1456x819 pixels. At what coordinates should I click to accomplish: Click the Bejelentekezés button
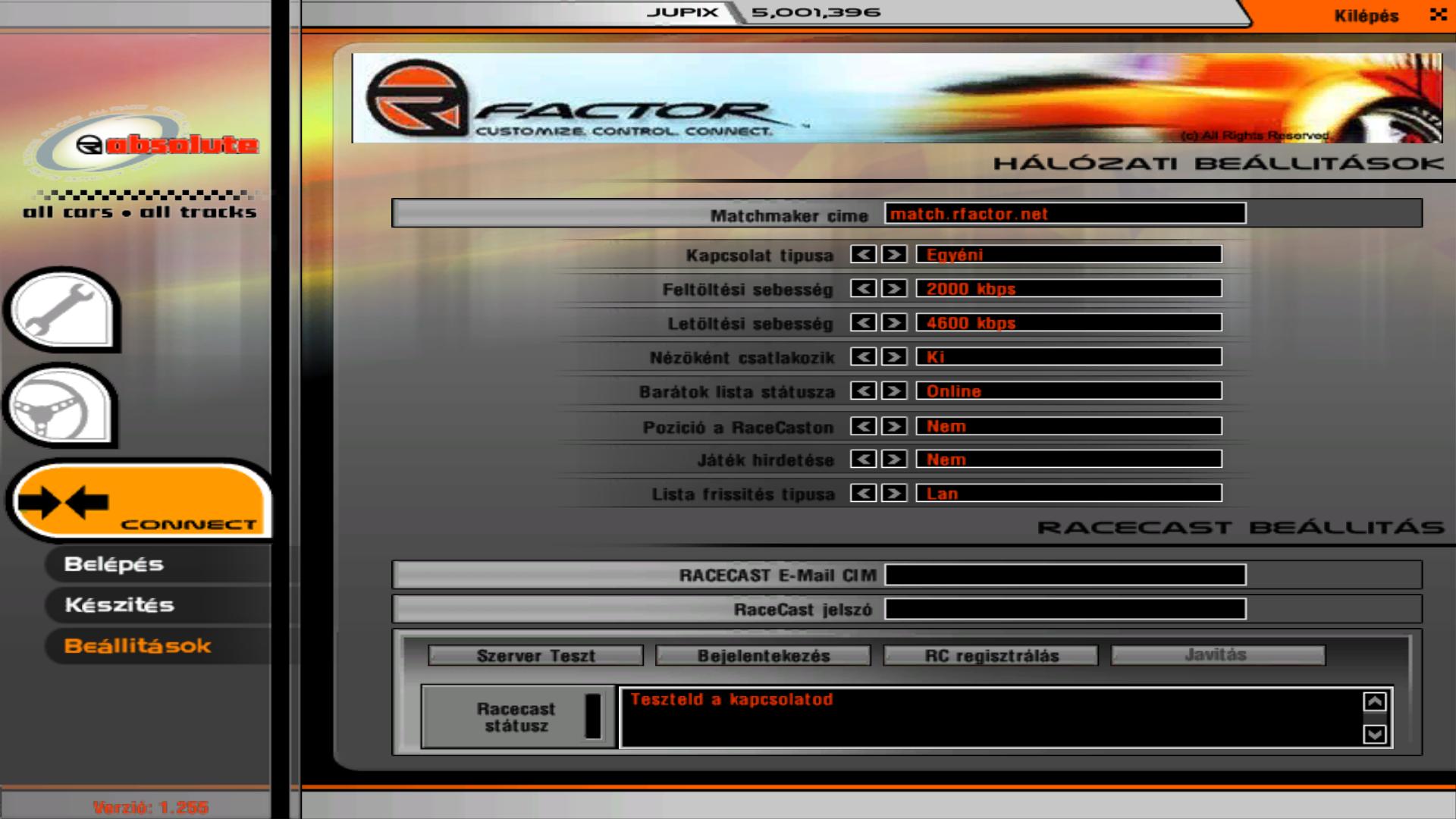[x=763, y=655]
